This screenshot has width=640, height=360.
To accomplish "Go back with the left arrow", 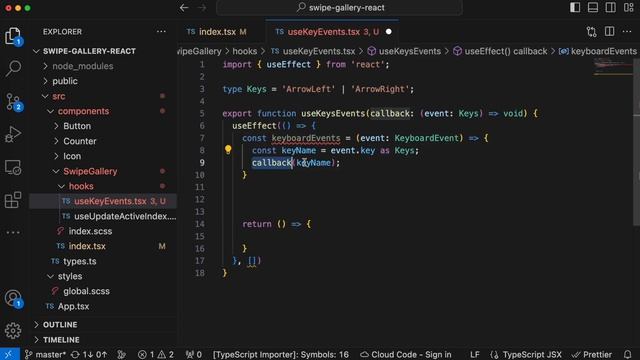I will [184, 7].
